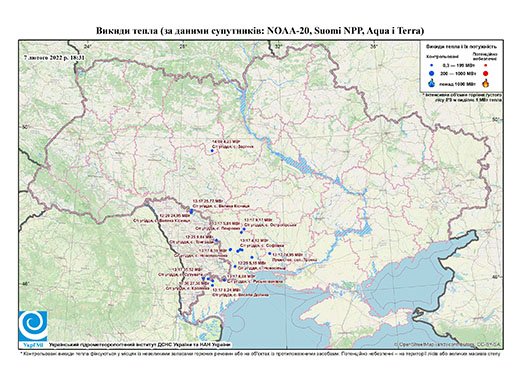520x368 pixels.
Task: Click the orange flame legend icon
Action: click(486, 83)
